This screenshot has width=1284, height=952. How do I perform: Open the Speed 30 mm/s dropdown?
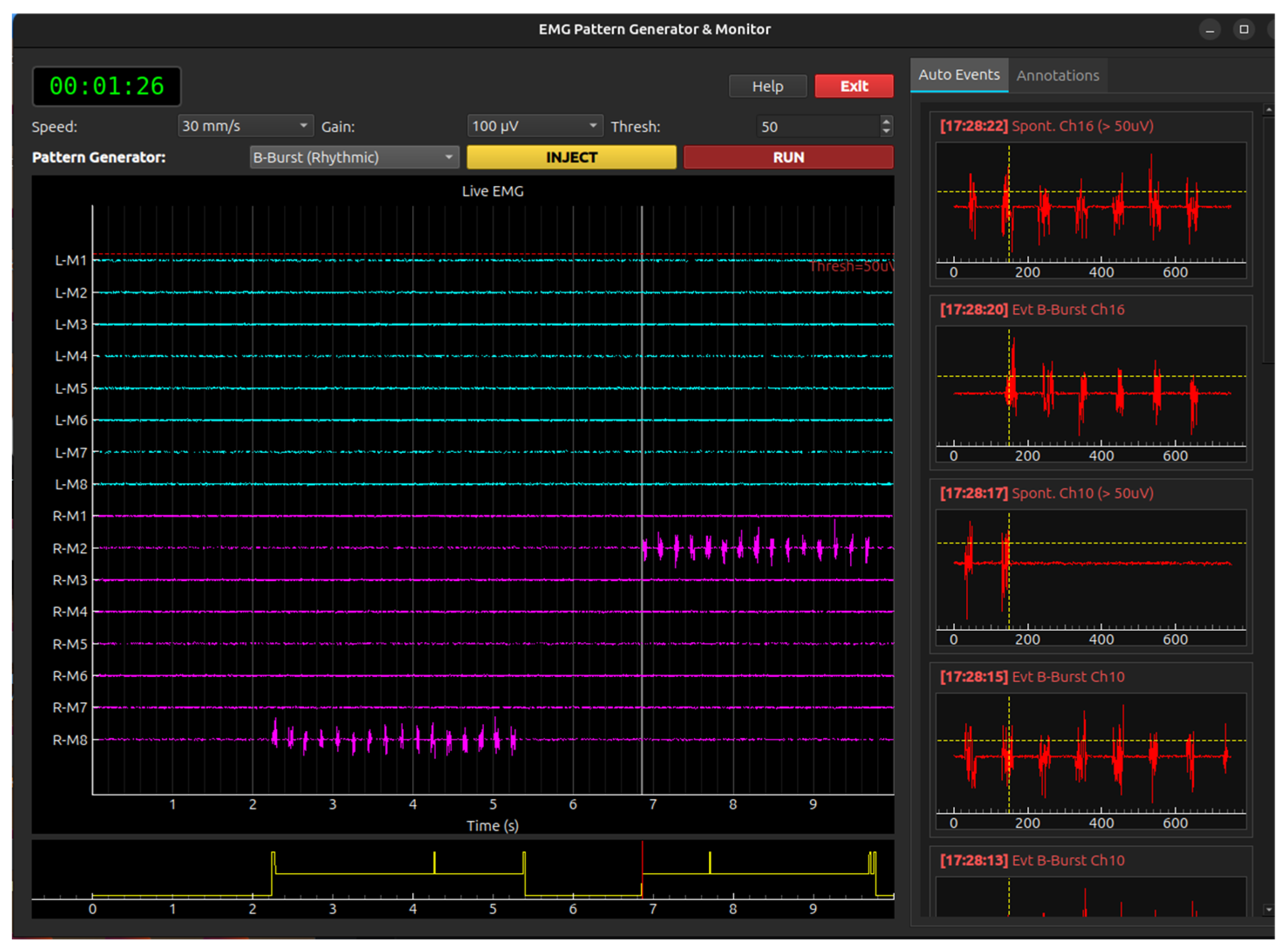pos(245,126)
